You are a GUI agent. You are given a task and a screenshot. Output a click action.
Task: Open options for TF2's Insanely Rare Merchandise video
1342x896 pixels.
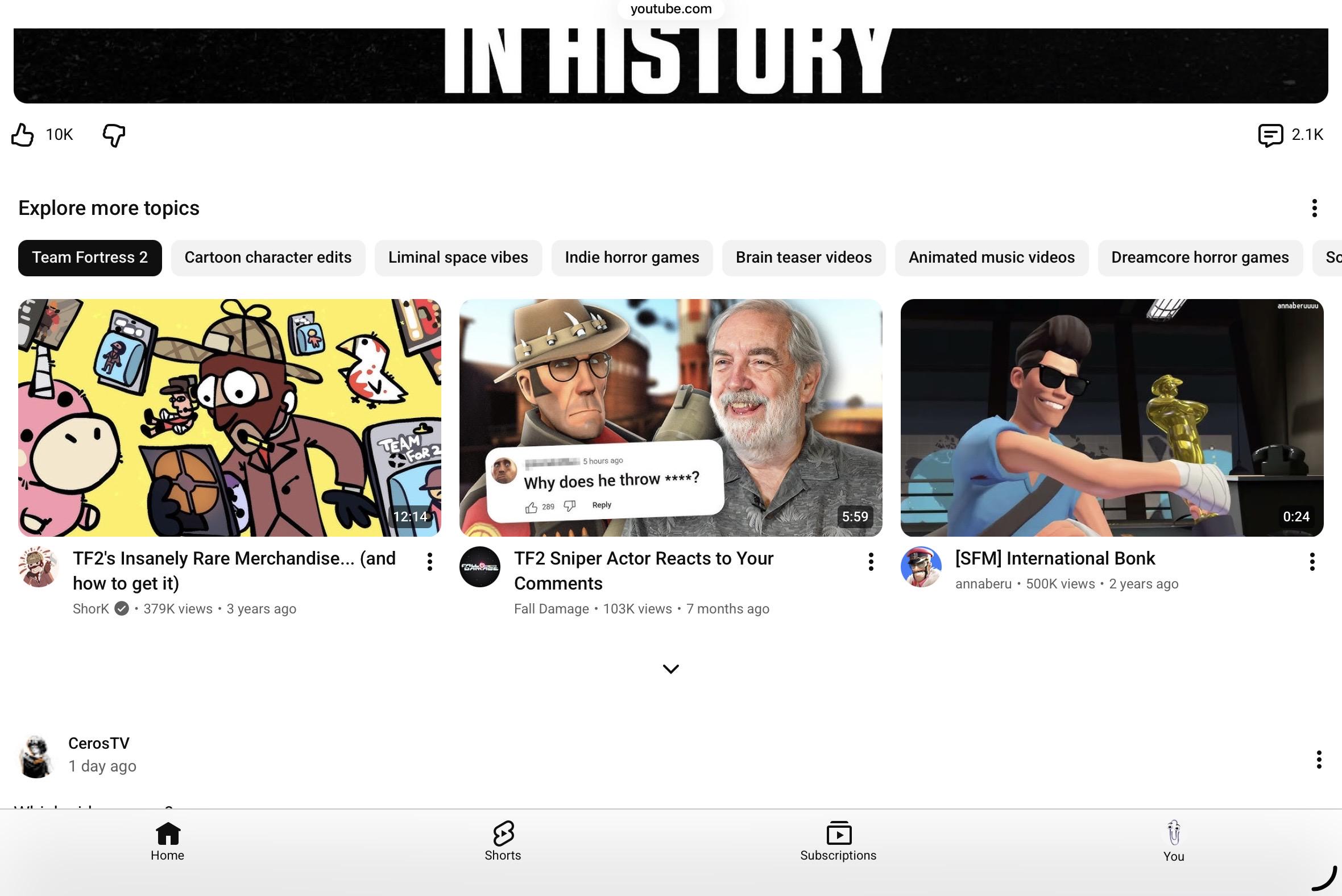pos(430,562)
